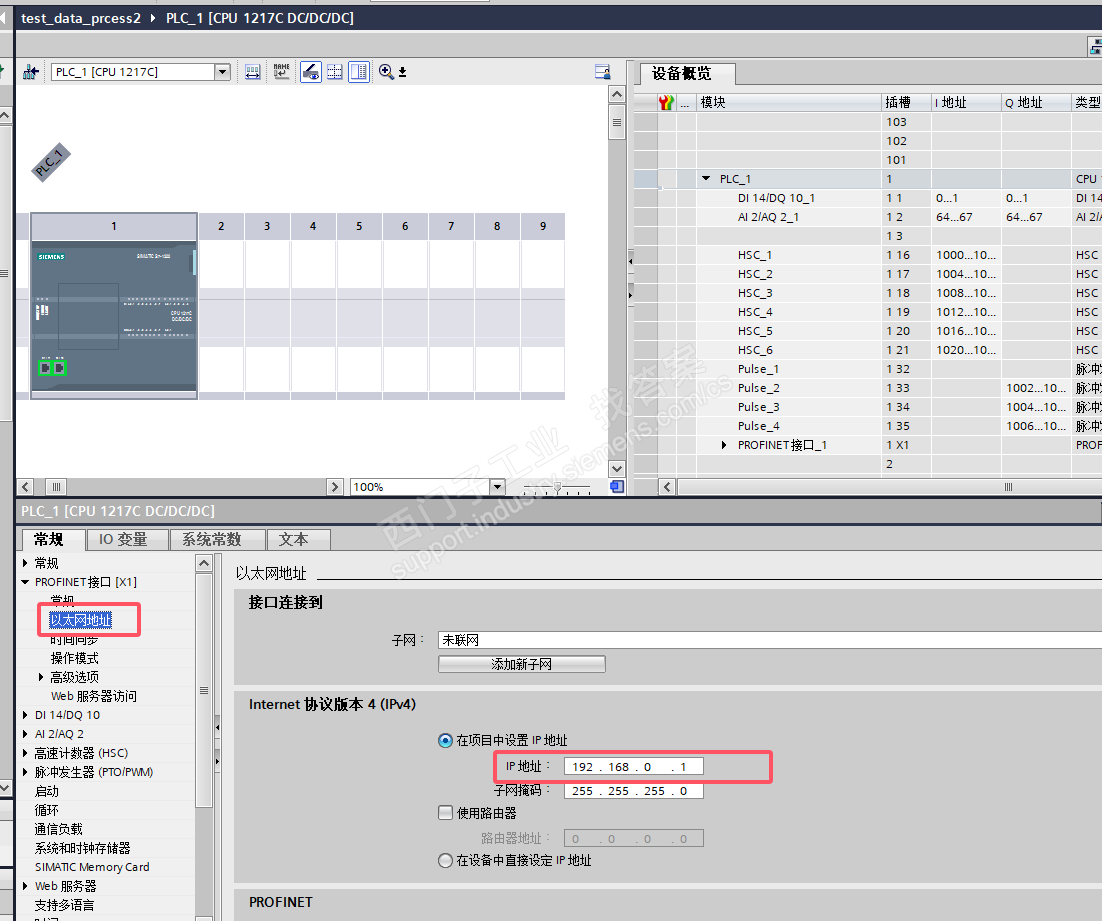Select Web 服务器访问 in the tree

coord(93,696)
